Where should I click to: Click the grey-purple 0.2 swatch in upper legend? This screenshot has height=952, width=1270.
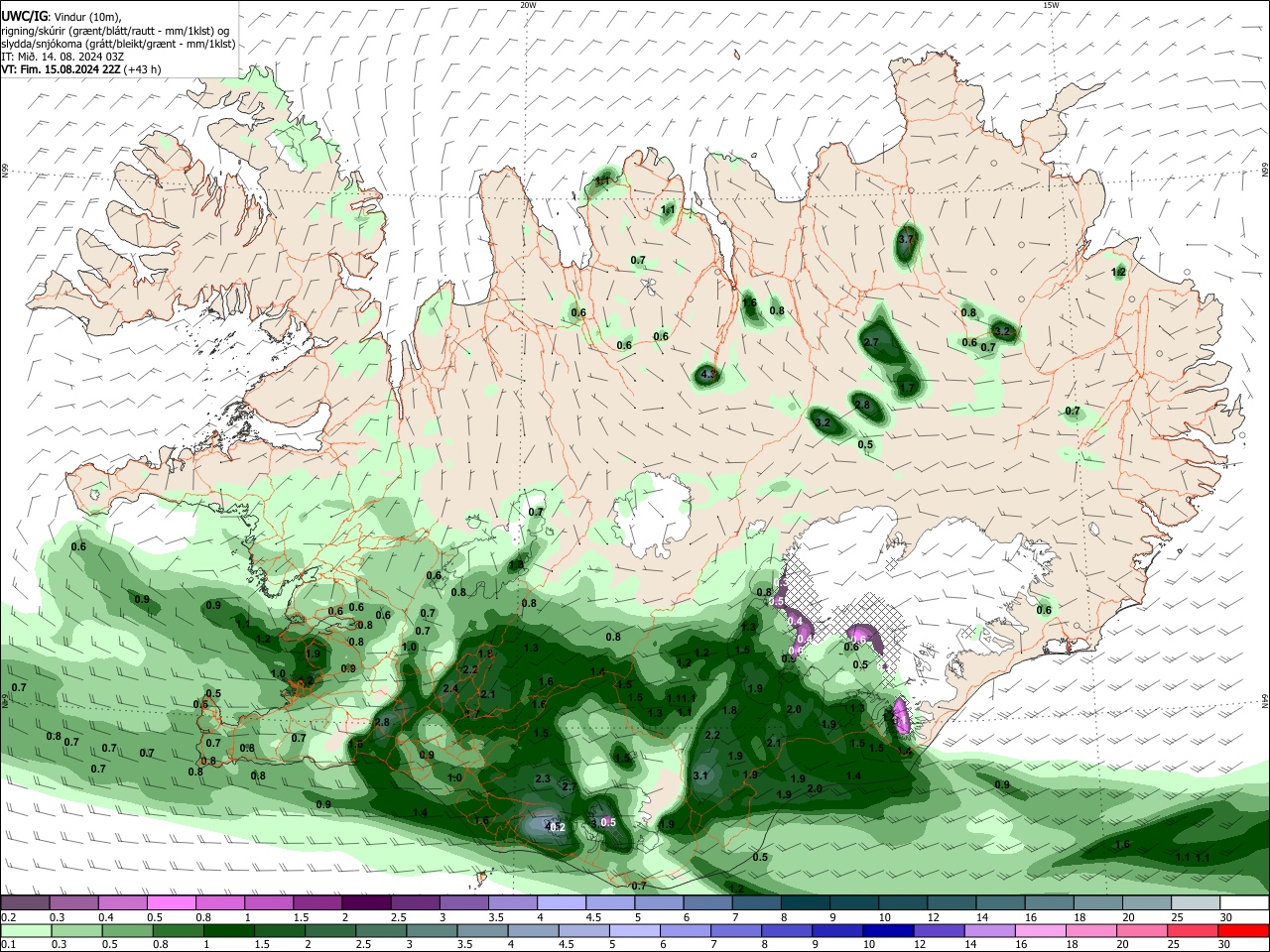click(25, 902)
